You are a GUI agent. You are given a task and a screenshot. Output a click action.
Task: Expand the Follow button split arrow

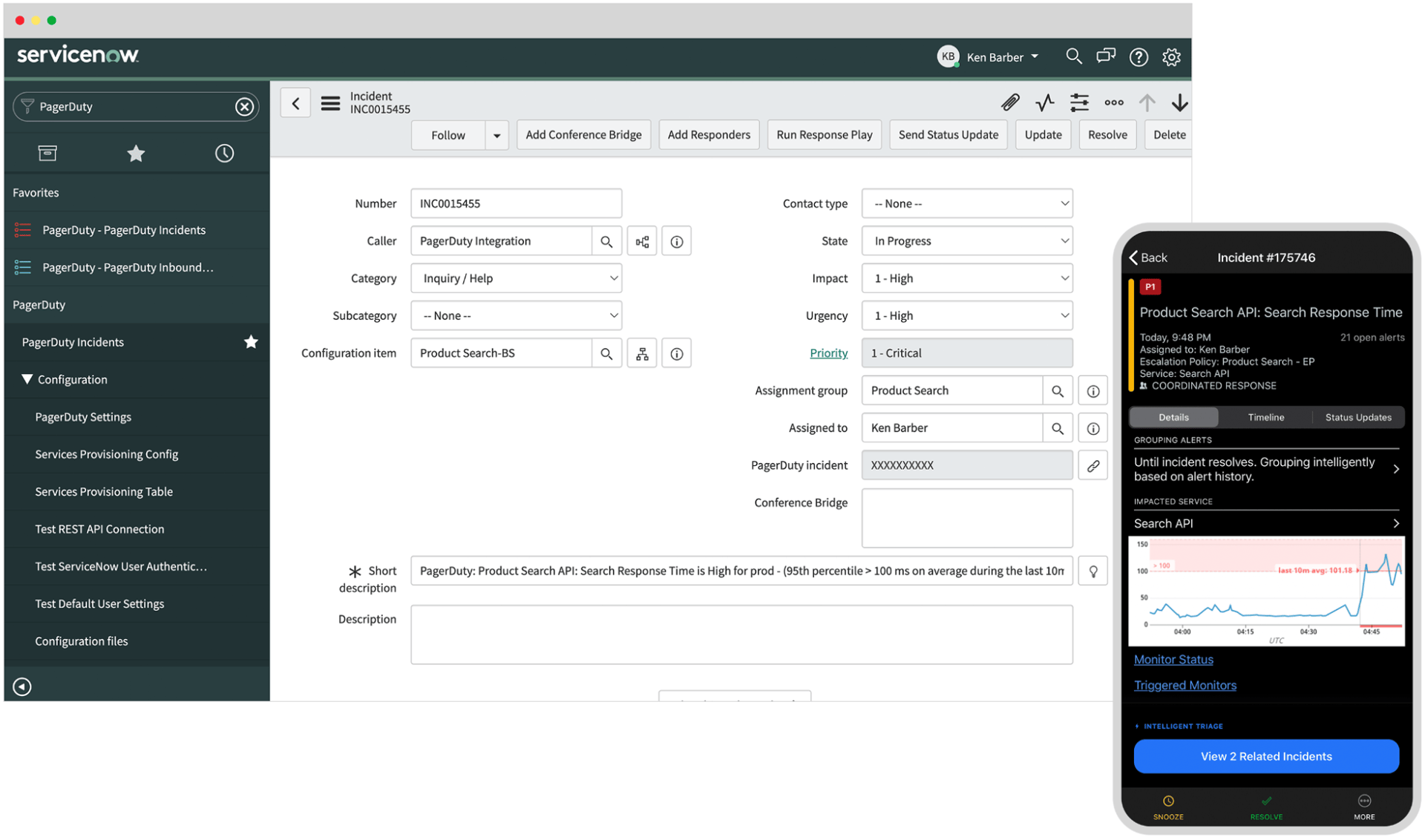point(497,134)
